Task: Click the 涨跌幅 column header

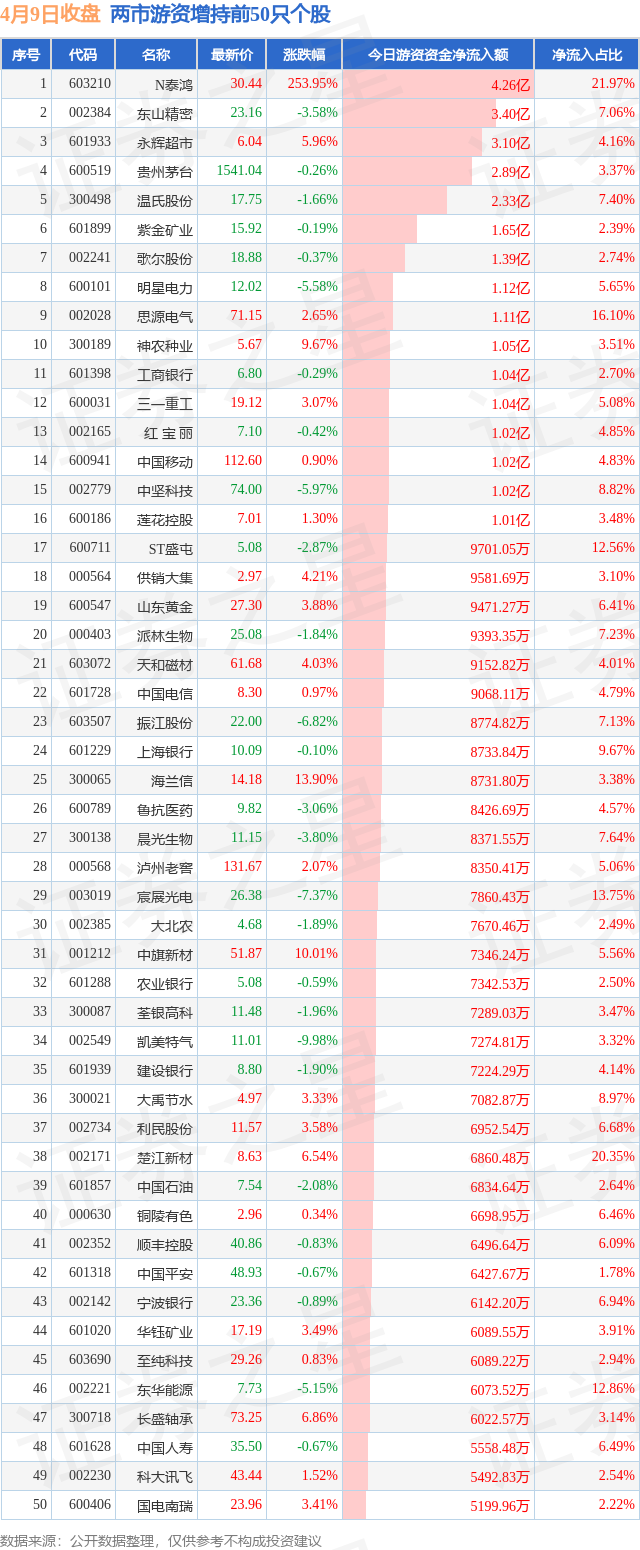Action: [305, 55]
